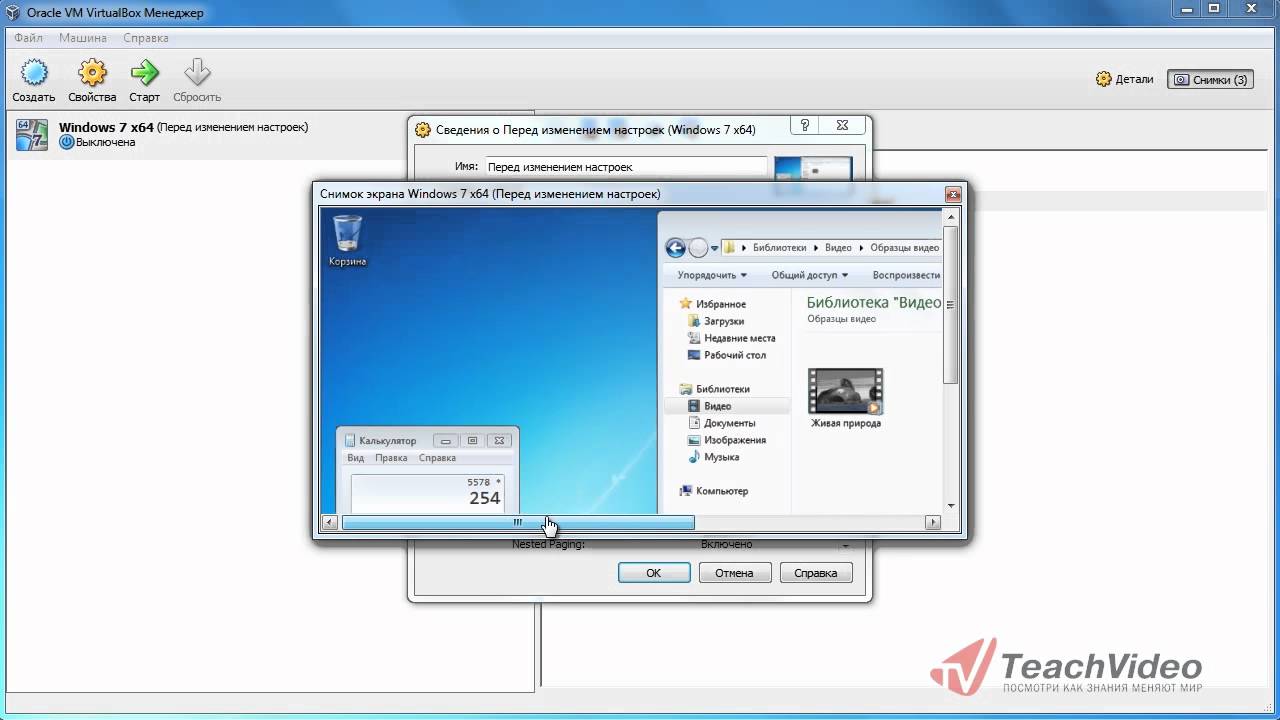Screen dimensions: 1280x720
Task: Click the down arrow of the vertical scrollbar
Action: click(x=950, y=506)
